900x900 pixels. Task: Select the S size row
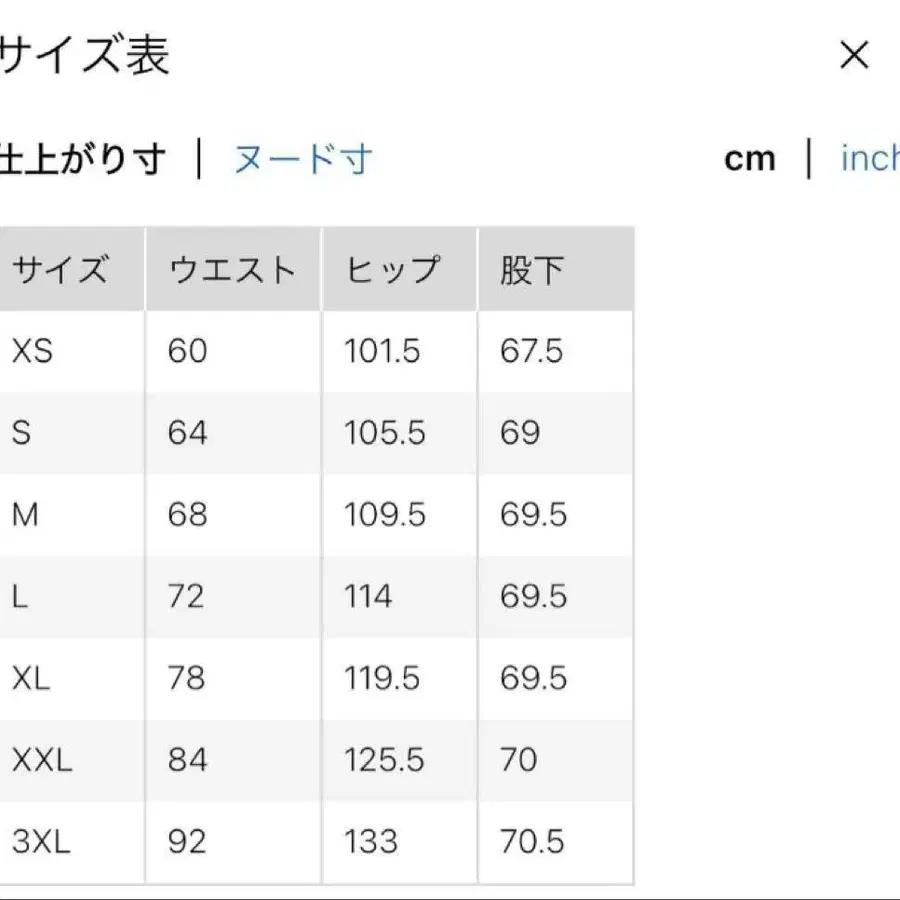(22, 433)
